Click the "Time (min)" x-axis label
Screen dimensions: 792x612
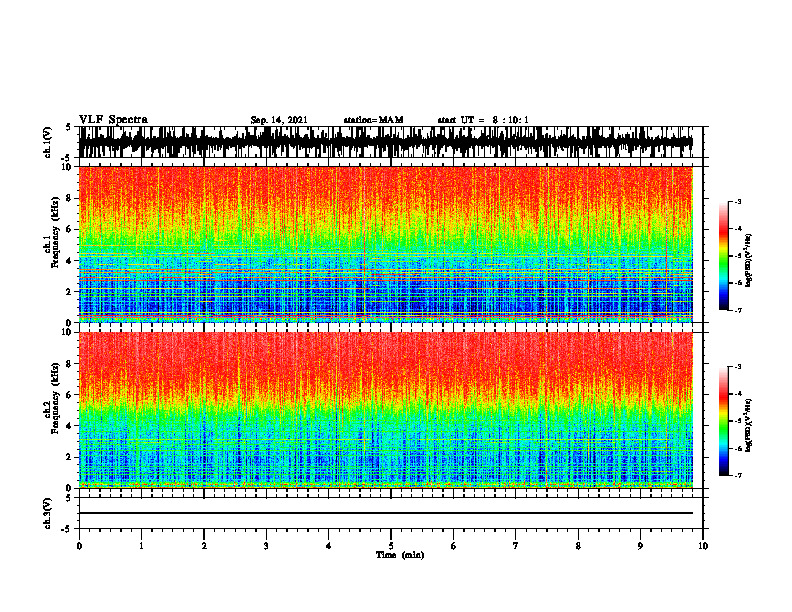[400, 555]
